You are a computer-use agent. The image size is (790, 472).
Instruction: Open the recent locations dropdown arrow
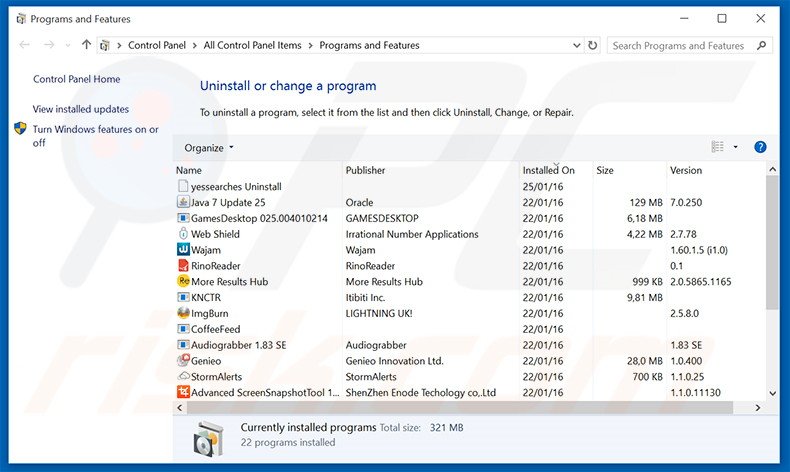click(68, 45)
